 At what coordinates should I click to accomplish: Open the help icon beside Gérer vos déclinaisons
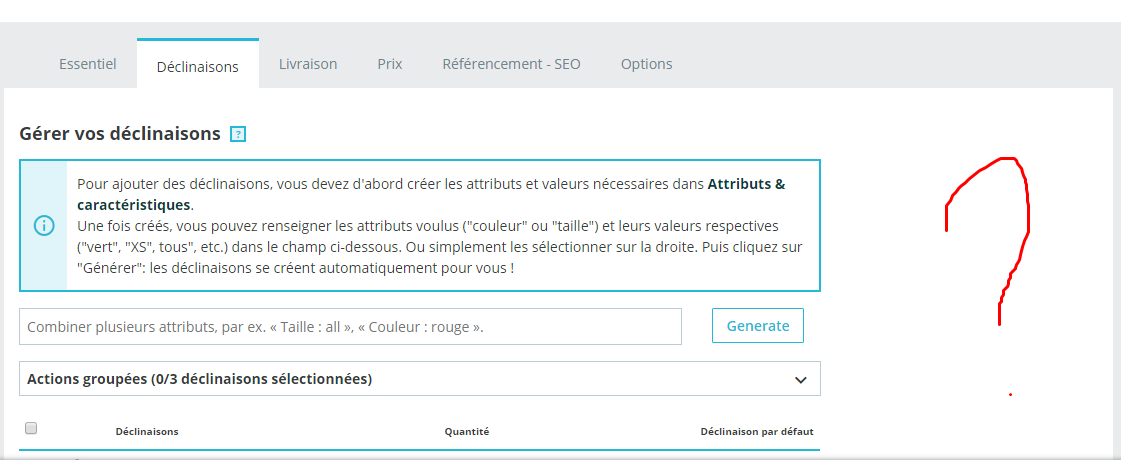pos(238,134)
